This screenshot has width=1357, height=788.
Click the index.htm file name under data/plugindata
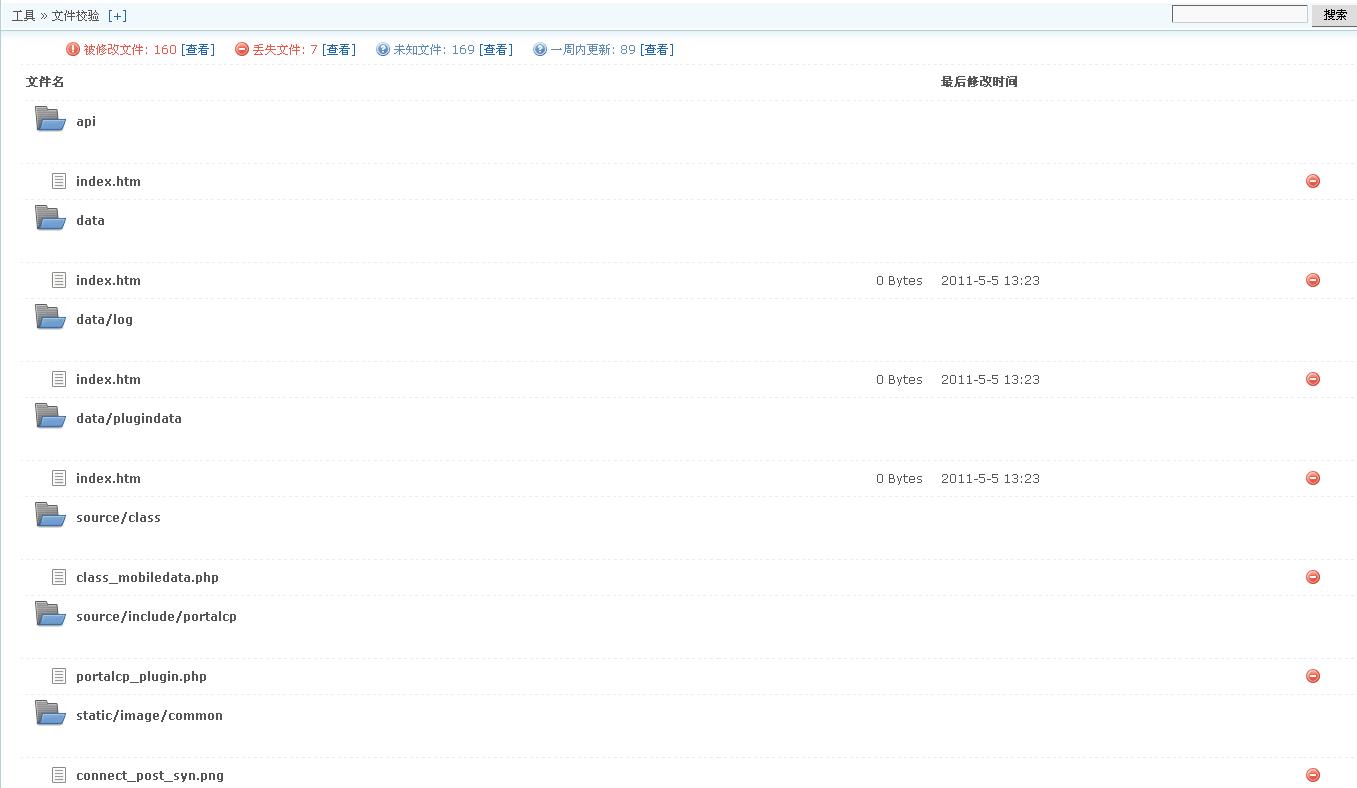pyautogui.click(x=108, y=478)
